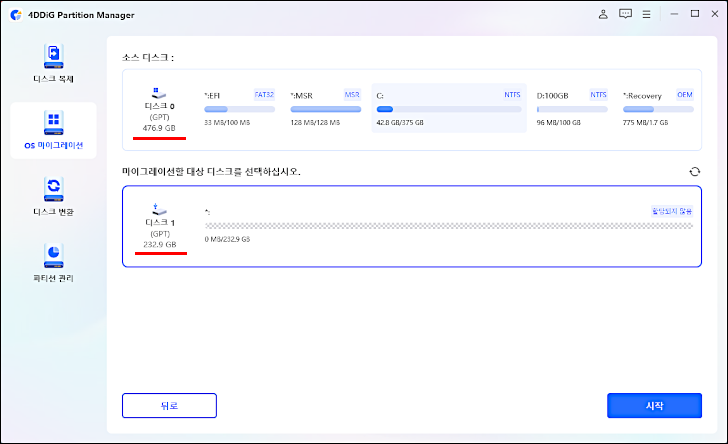Click the 디스크 1 target disk icon
Image resolution: width=728 pixels, height=444 pixels.
tap(159, 209)
